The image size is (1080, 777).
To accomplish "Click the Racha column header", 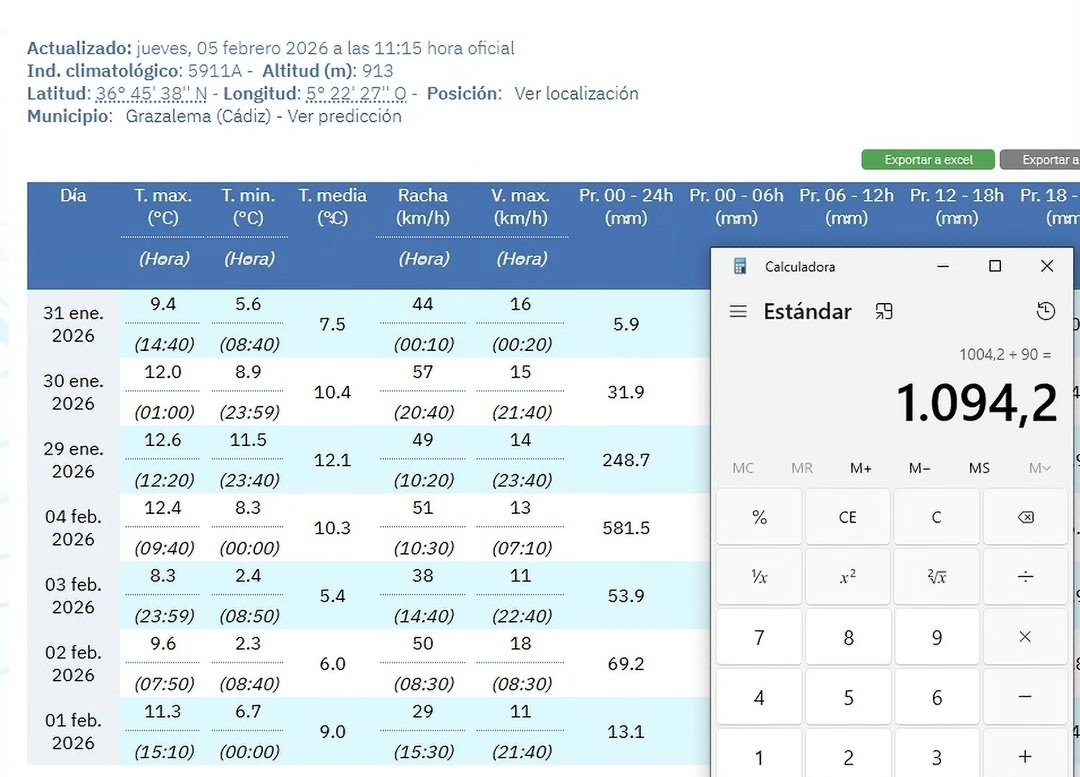I will pyautogui.click(x=423, y=207).
